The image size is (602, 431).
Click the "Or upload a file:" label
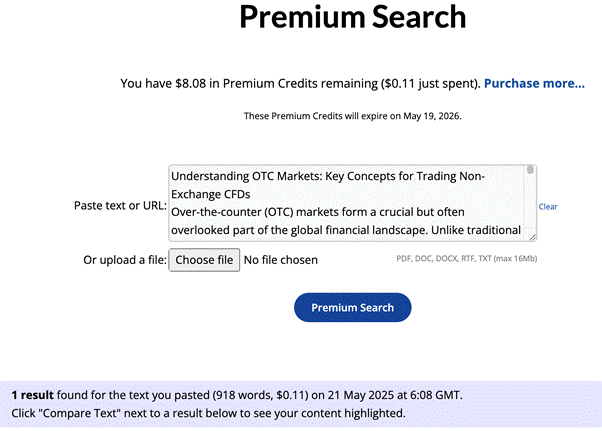(x=124, y=260)
